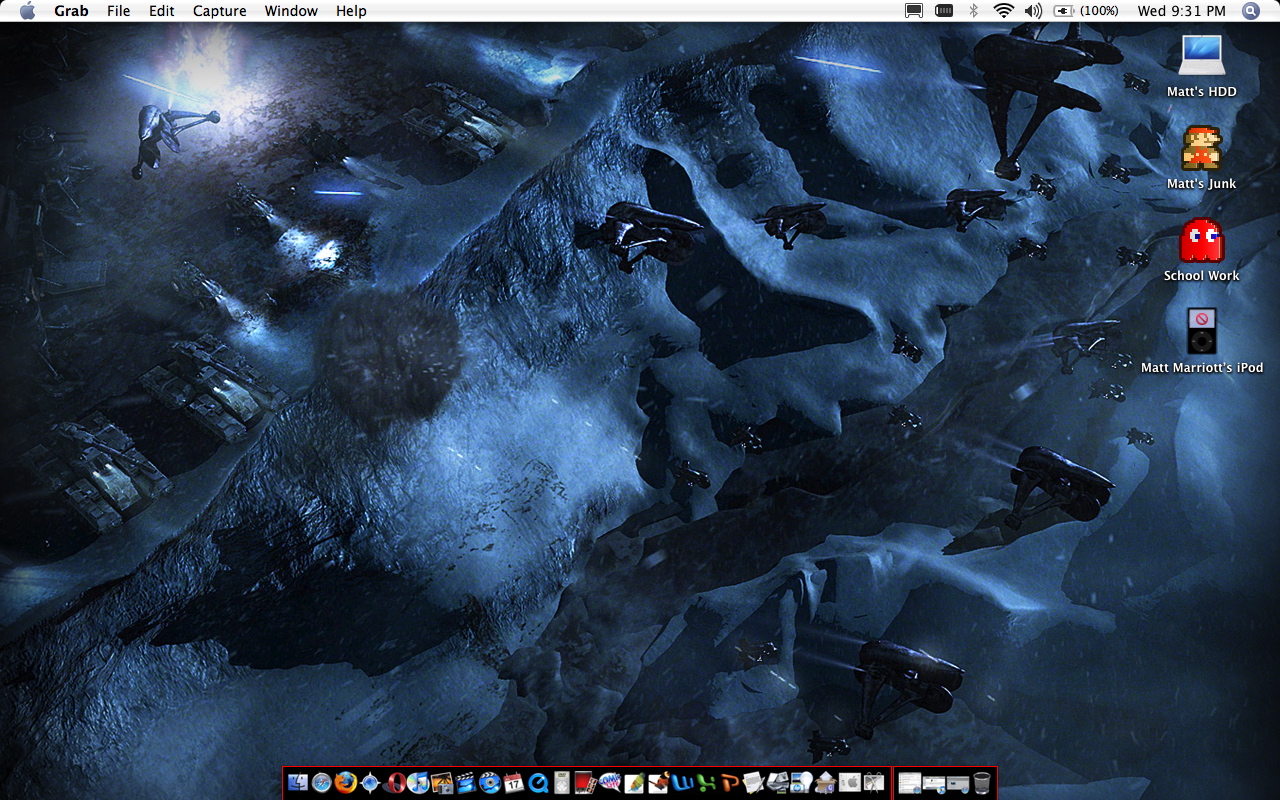Click the Bluetooth status icon
This screenshot has width=1280, height=800.
(973, 11)
